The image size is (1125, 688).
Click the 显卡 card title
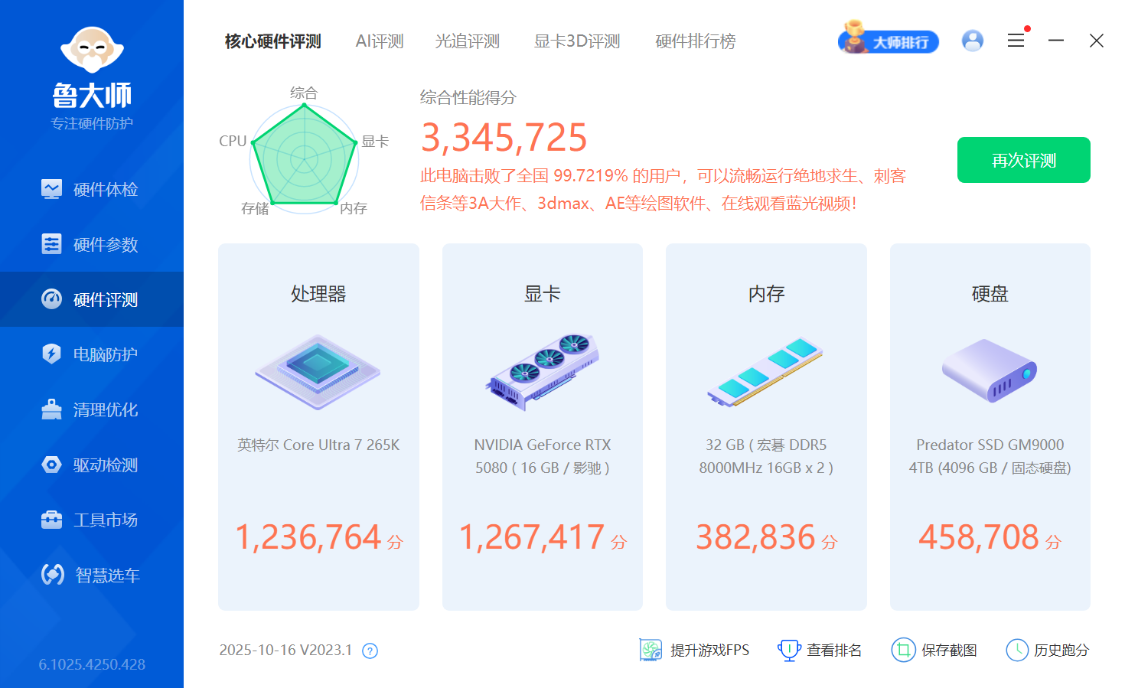(542, 293)
